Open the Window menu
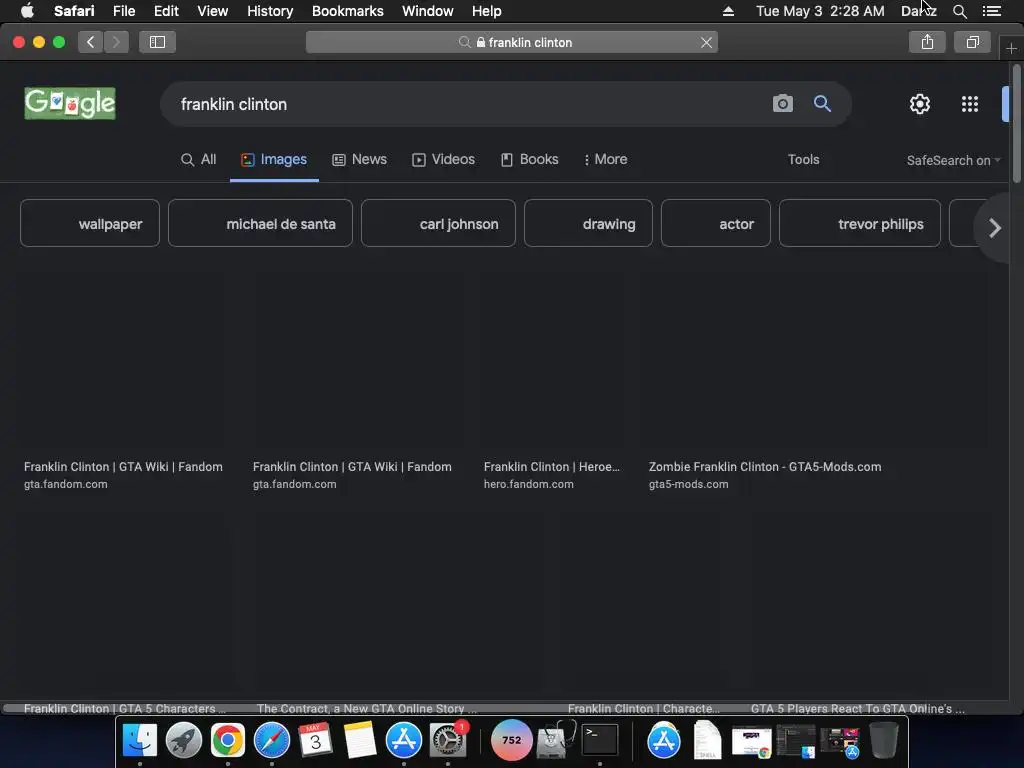The width and height of the screenshot is (1024, 768). pyautogui.click(x=427, y=11)
